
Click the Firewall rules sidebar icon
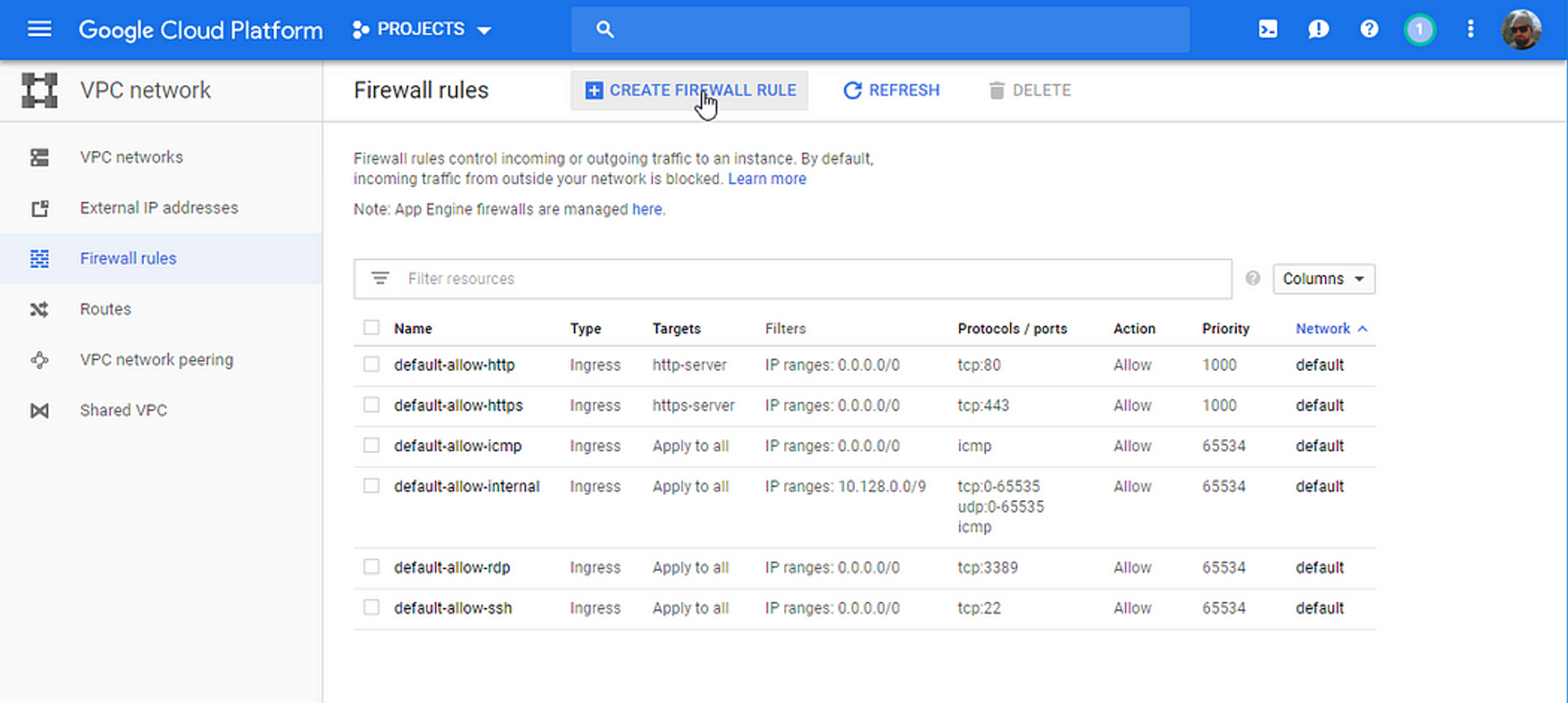point(39,259)
